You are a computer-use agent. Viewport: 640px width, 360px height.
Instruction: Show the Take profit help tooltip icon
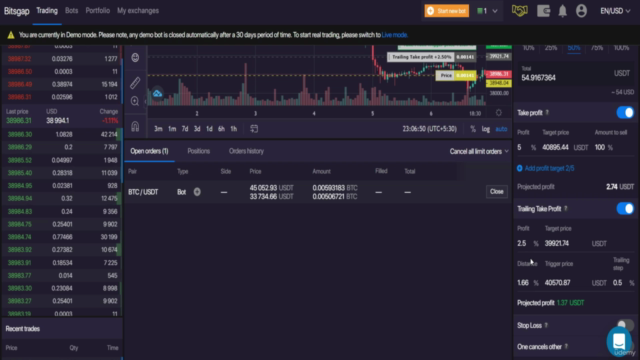click(x=547, y=113)
